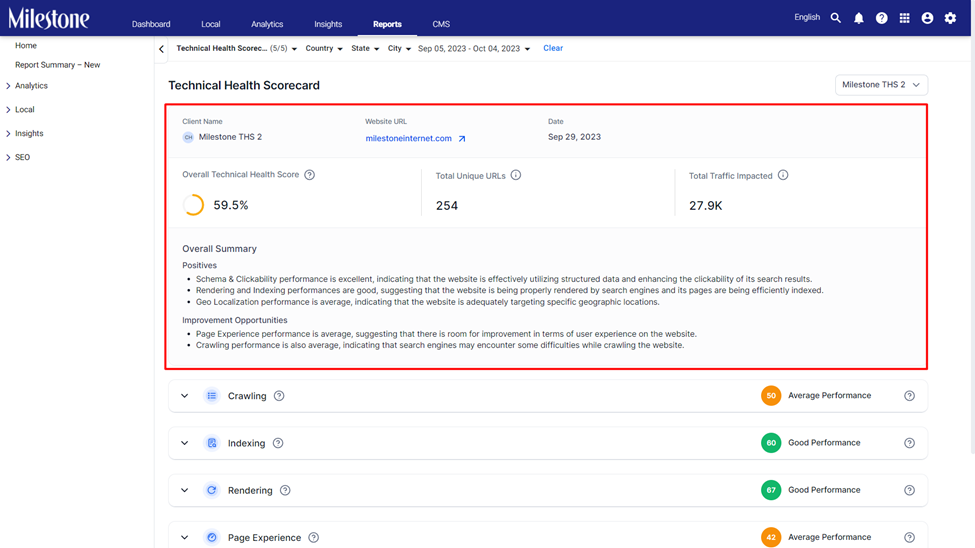
Task: Open the Country filter dropdown
Action: point(324,49)
